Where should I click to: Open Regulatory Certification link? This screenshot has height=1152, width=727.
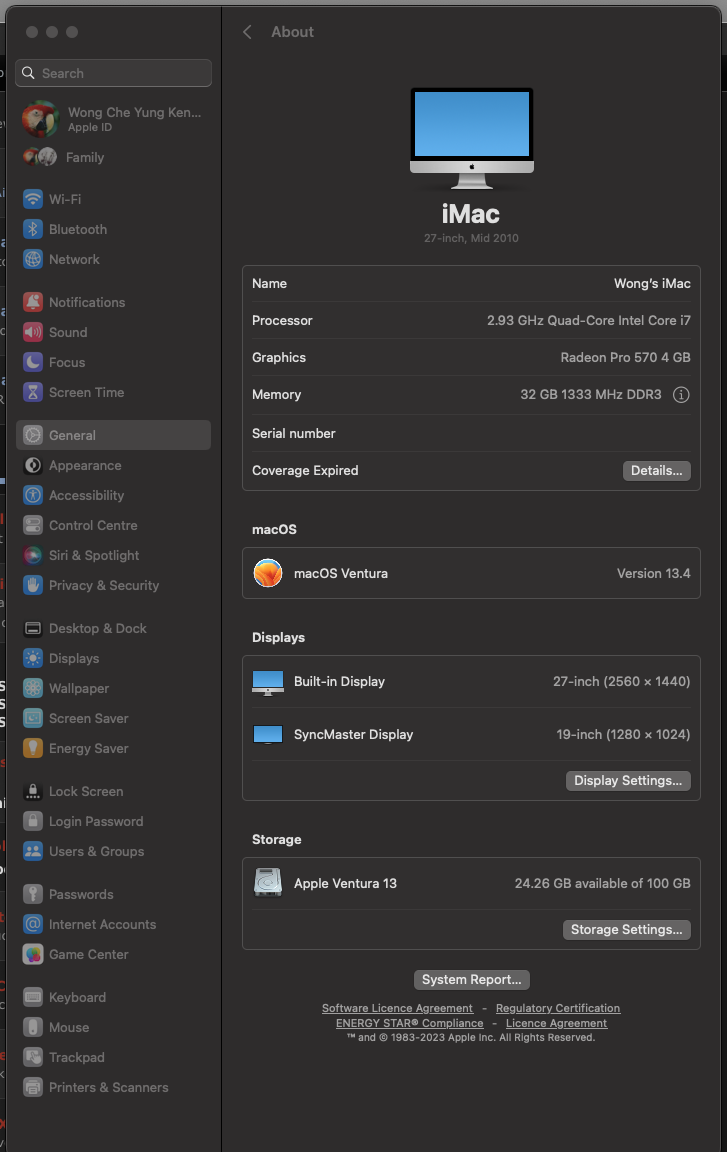point(558,1008)
